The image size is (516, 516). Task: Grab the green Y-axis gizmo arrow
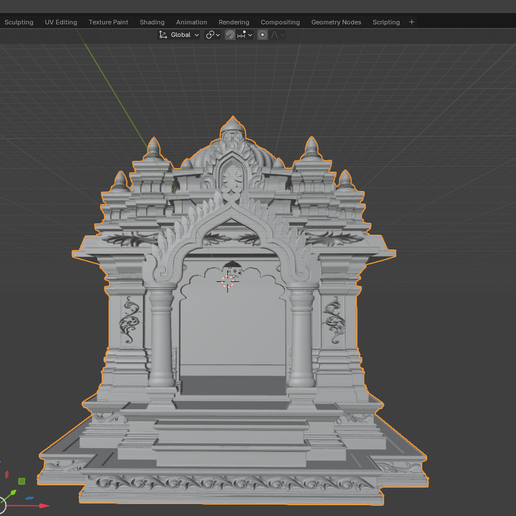(13, 492)
